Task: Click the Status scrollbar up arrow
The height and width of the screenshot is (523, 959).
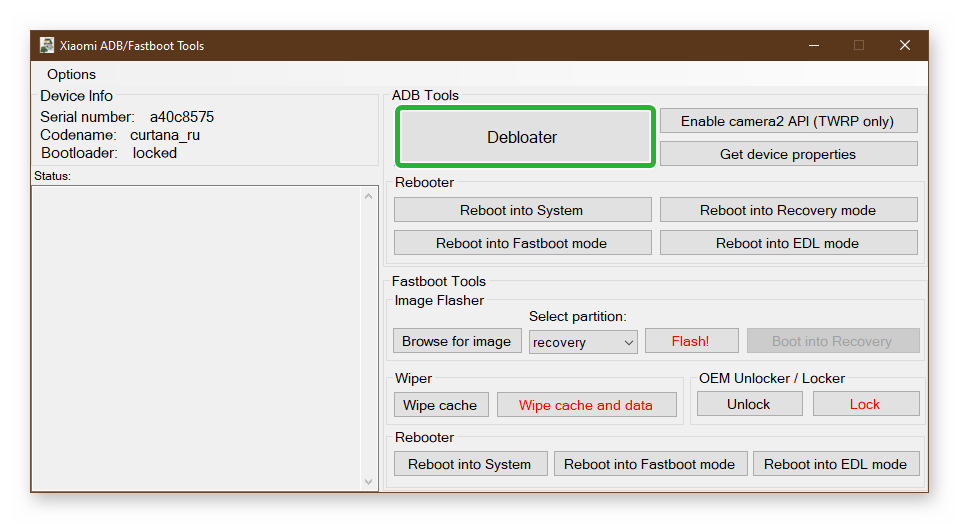Action: coord(368,196)
